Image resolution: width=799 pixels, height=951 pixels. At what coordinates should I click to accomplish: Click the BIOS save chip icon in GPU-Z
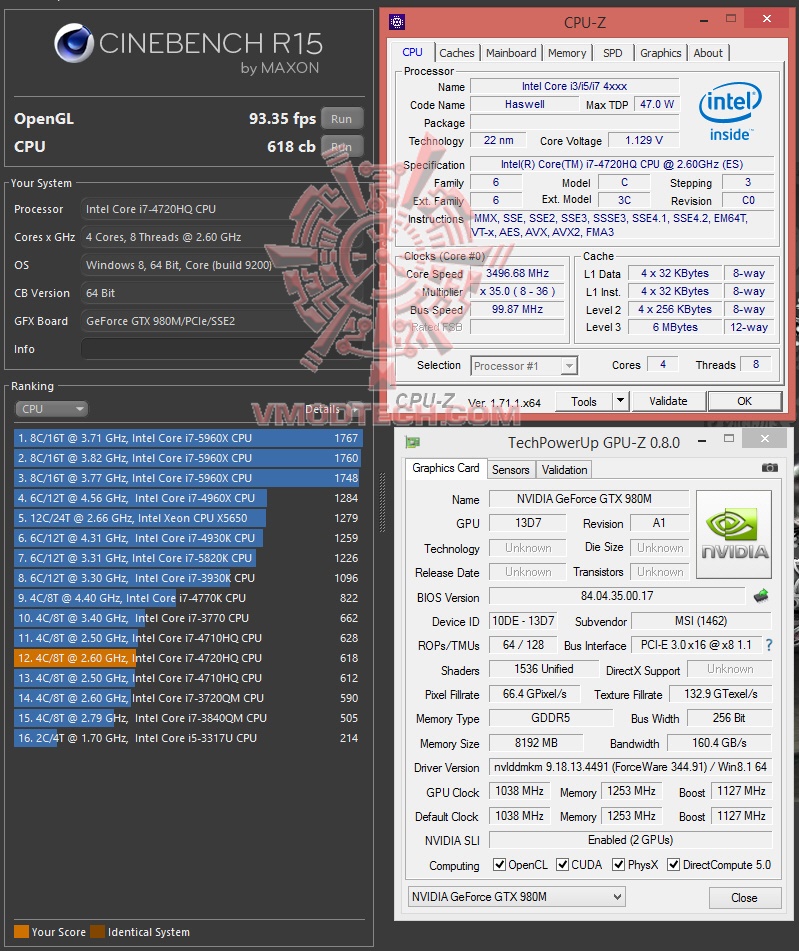[761, 596]
